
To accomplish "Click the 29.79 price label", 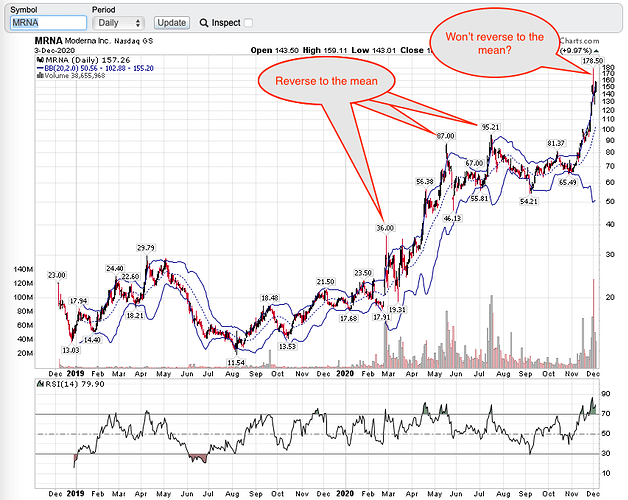I will point(146,248).
